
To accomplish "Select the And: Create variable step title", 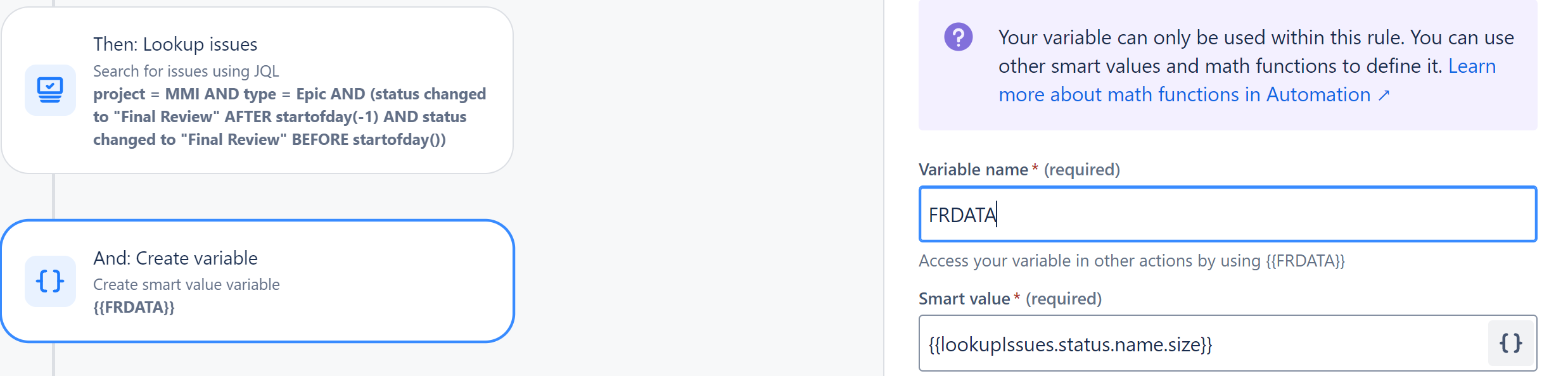I will 175,258.
